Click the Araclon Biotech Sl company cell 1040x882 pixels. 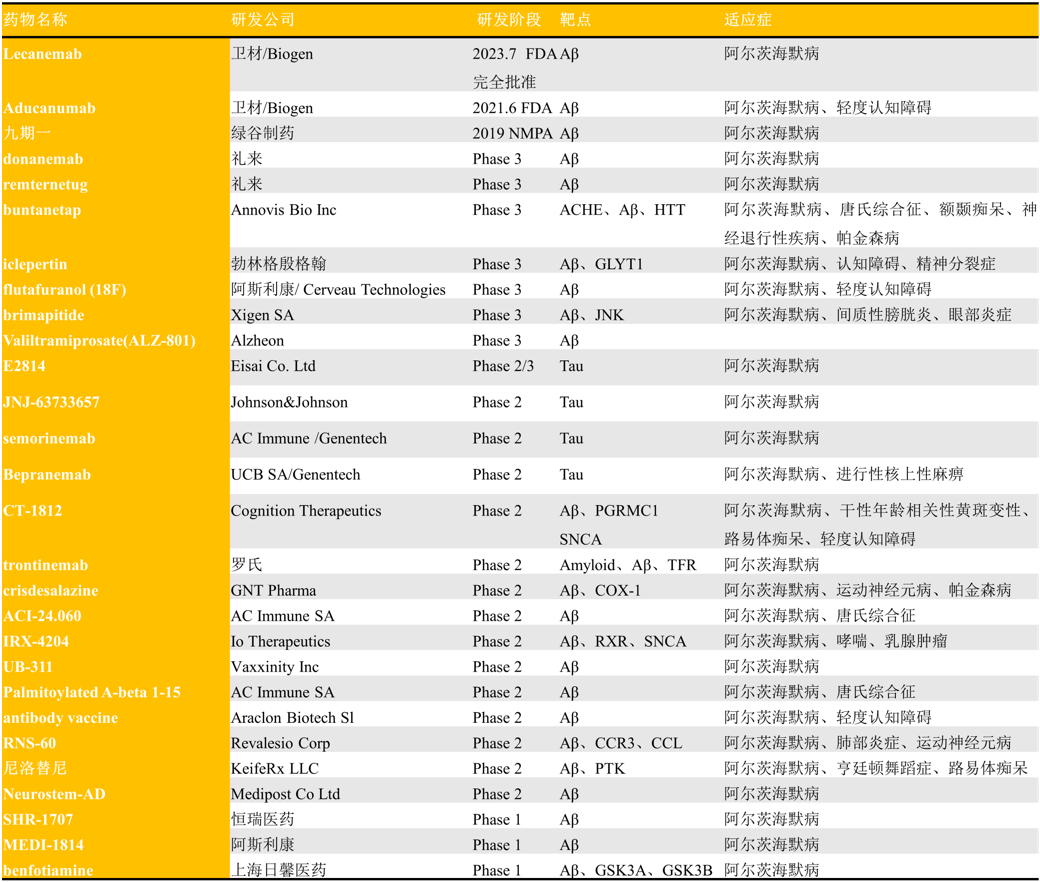292,718
